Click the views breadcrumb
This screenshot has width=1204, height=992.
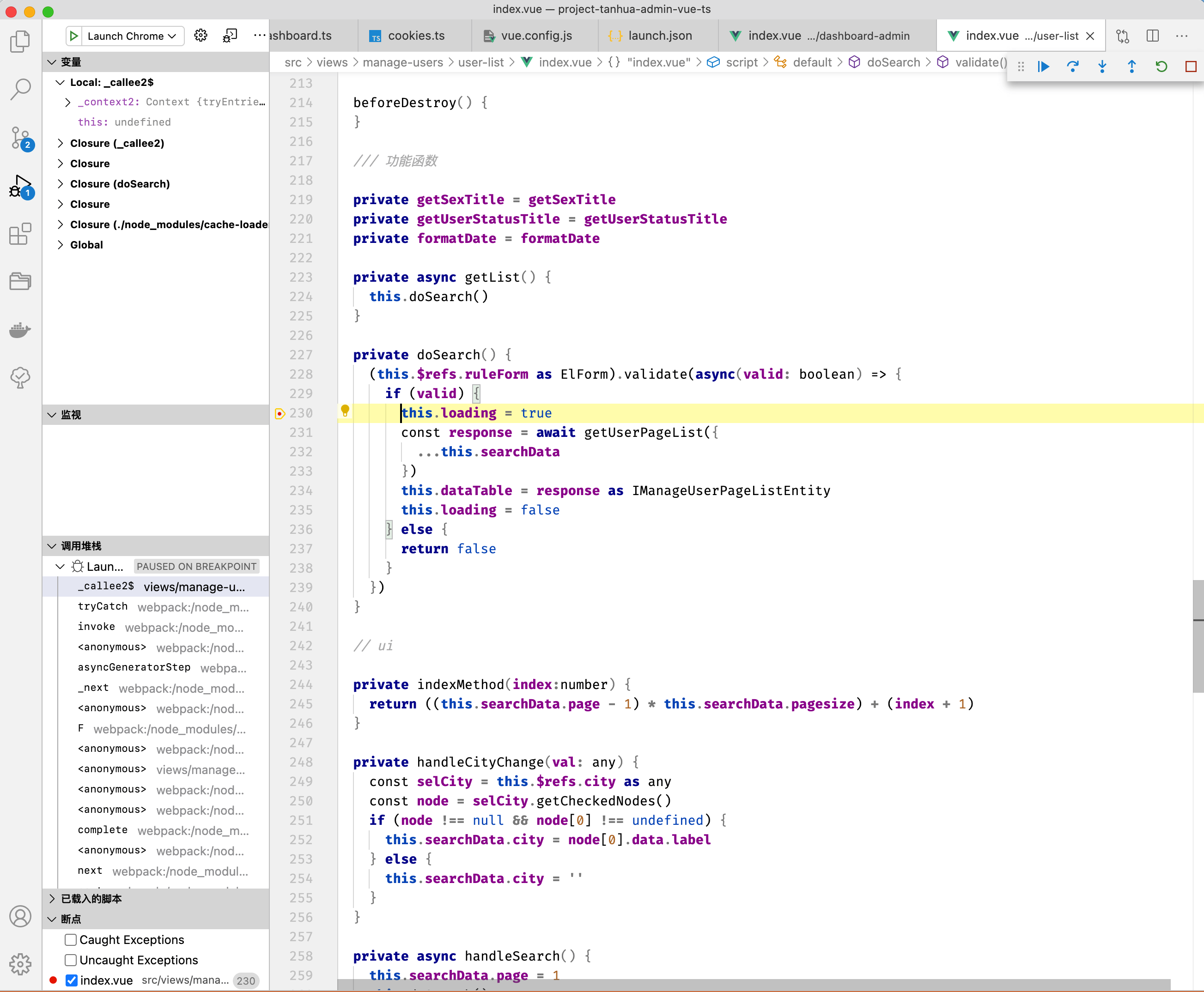click(x=332, y=62)
